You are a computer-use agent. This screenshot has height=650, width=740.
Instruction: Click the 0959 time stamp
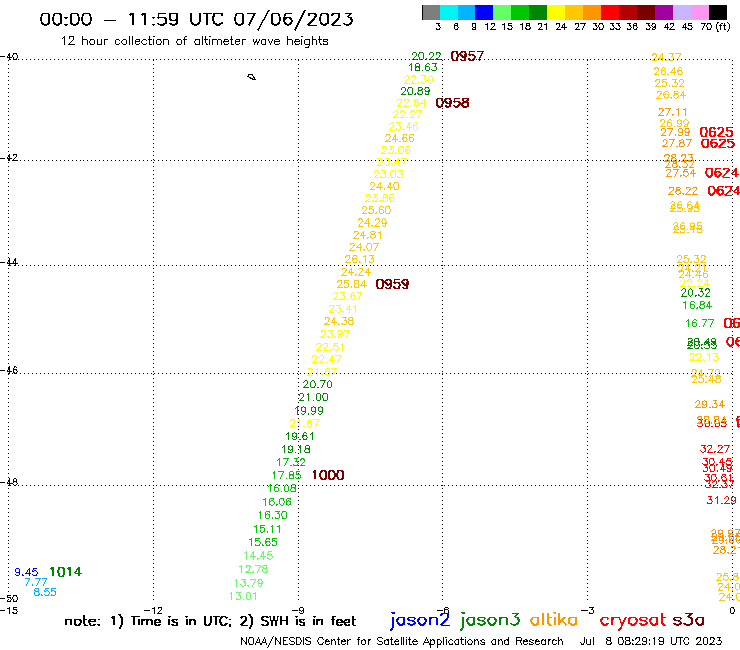(392, 284)
